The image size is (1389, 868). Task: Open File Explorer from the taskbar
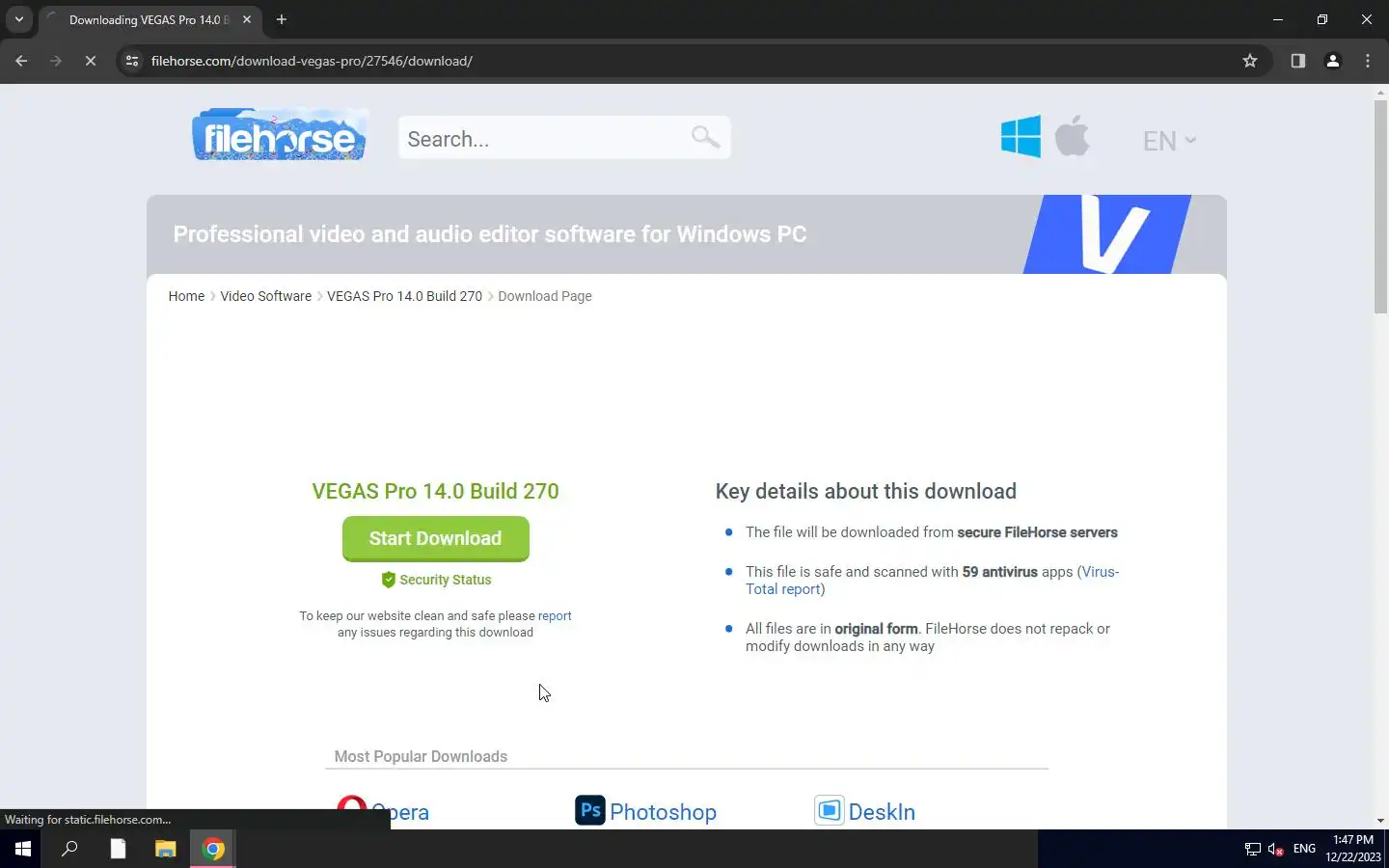pyautogui.click(x=166, y=849)
